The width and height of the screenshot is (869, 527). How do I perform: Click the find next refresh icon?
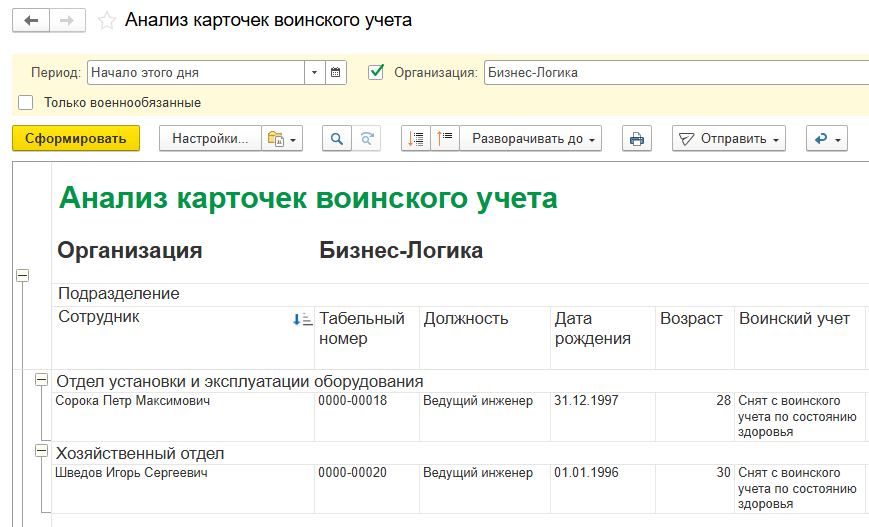(366, 139)
